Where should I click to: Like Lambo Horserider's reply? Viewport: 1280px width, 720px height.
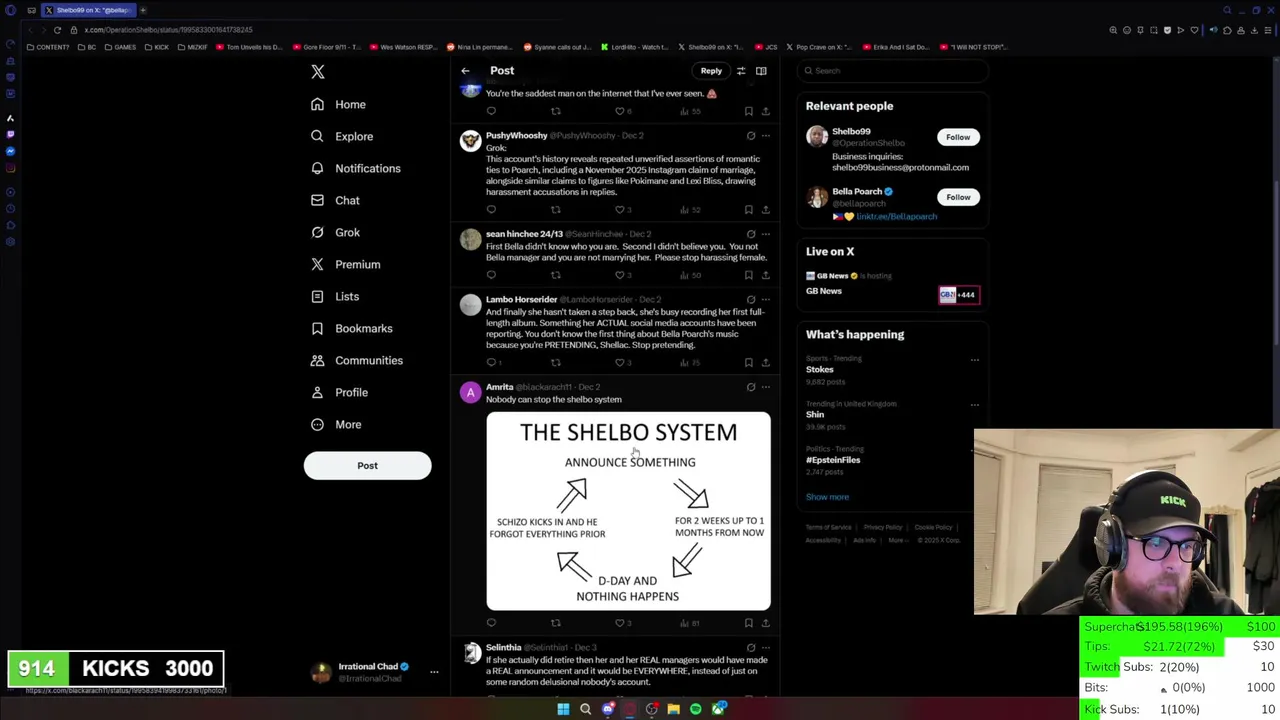pyautogui.click(x=621, y=363)
